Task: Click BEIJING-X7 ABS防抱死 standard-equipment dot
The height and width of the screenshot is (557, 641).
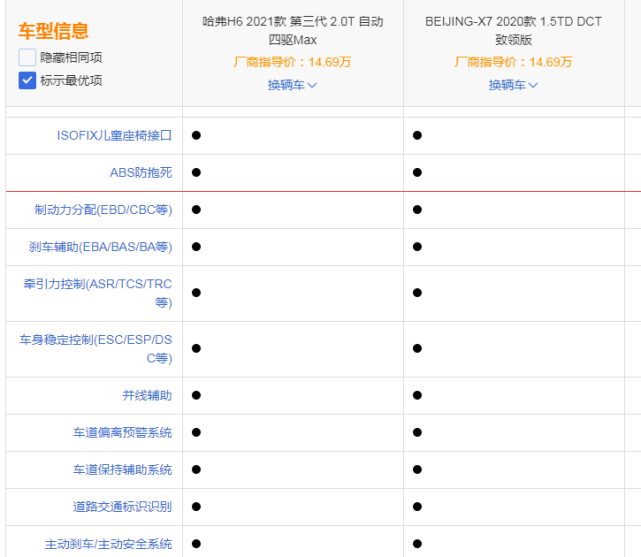Action: (x=417, y=172)
